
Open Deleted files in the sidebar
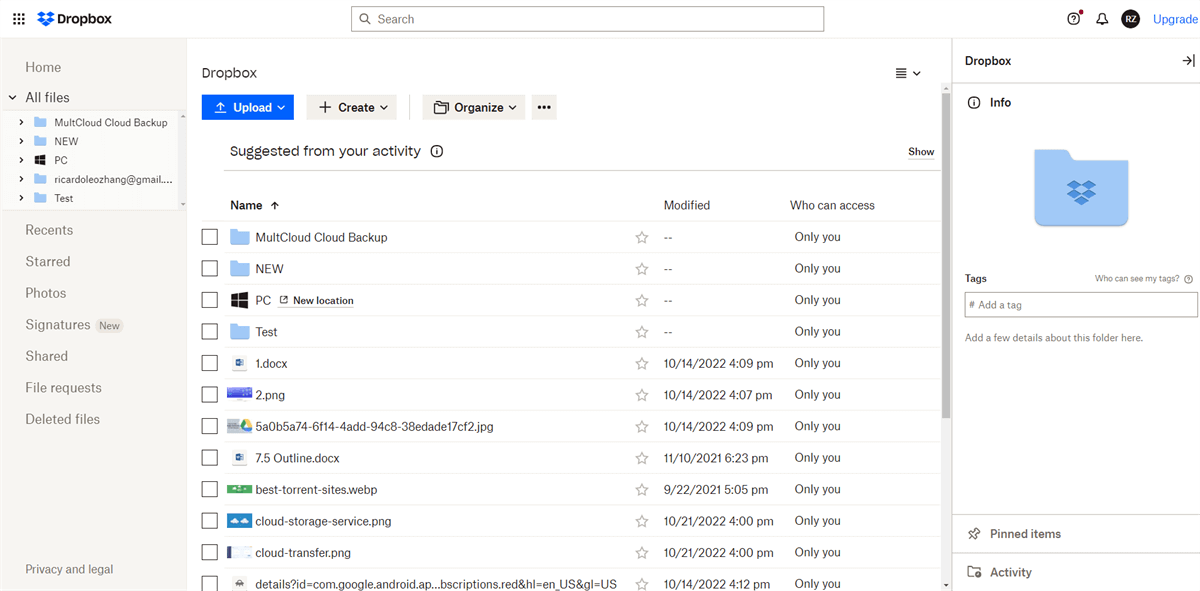point(62,420)
